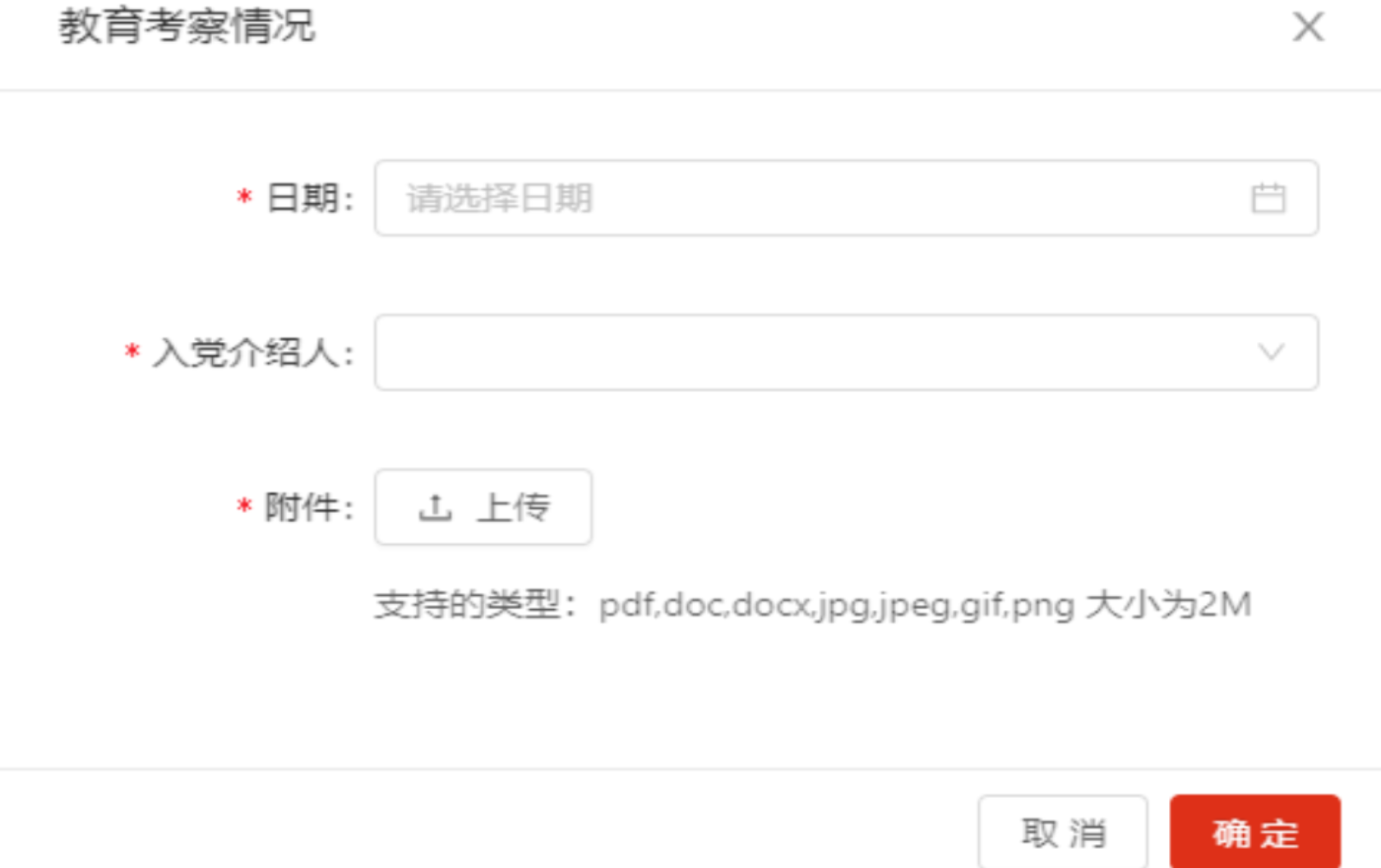Close the 教育考察情况 dialog with the X icon
The width and height of the screenshot is (1381, 868).
[x=1308, y=26]
